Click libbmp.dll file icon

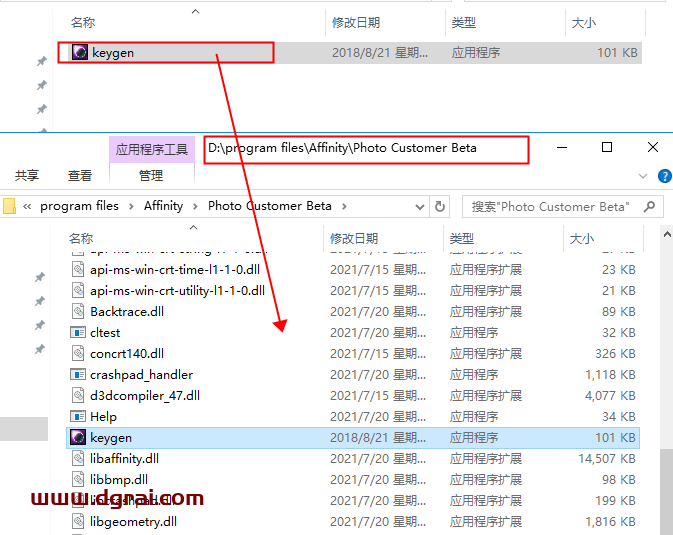pos(78,480)
